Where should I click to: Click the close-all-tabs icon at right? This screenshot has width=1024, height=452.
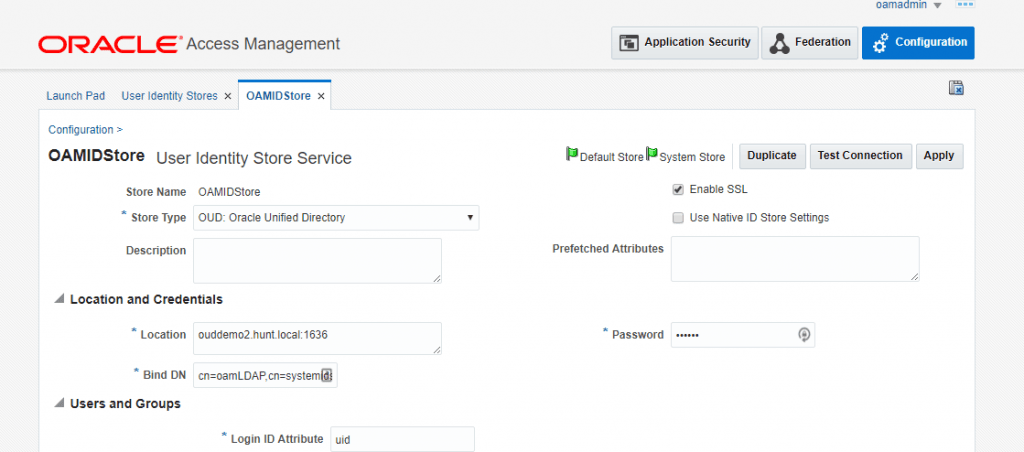pos(955,88)
